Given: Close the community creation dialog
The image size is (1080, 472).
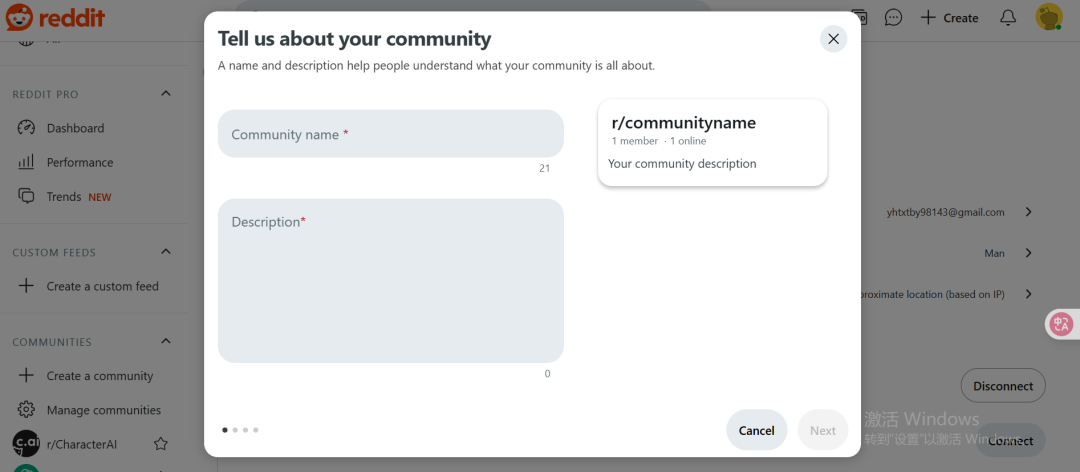Looking at the screenshot, I should pos(833,39).
